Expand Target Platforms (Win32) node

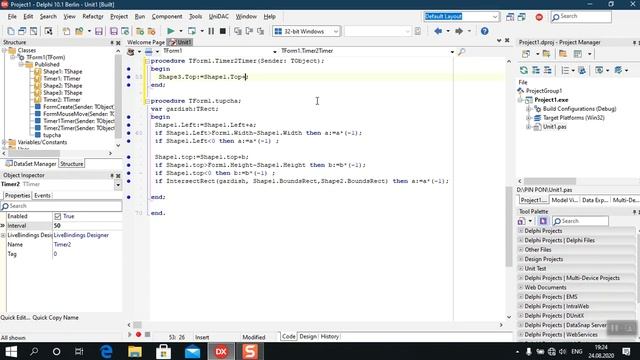(x=529, y=118)
